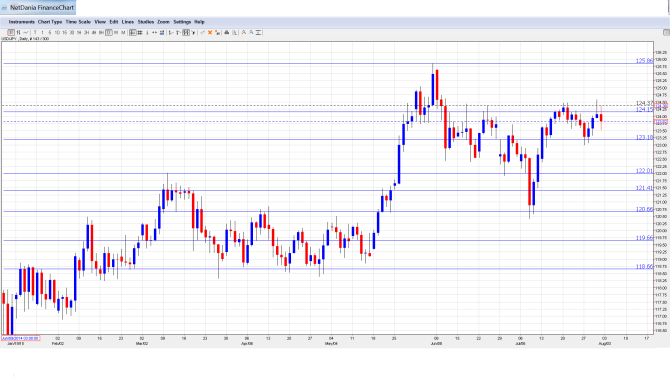This screenshot has height=377, width=670.
Task: Click the vertical scale adjust icon
Action: [x=147, y=32]
